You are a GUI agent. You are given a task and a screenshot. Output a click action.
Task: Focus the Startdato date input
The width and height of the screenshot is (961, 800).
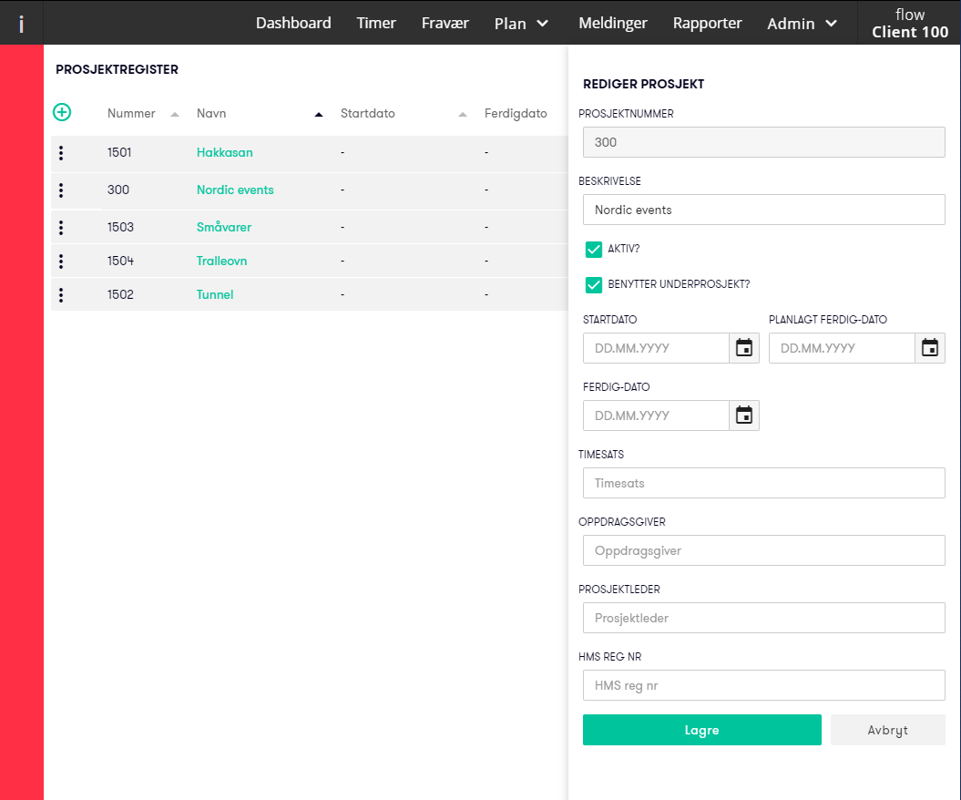pyautogui.click(x=656, y=348)
